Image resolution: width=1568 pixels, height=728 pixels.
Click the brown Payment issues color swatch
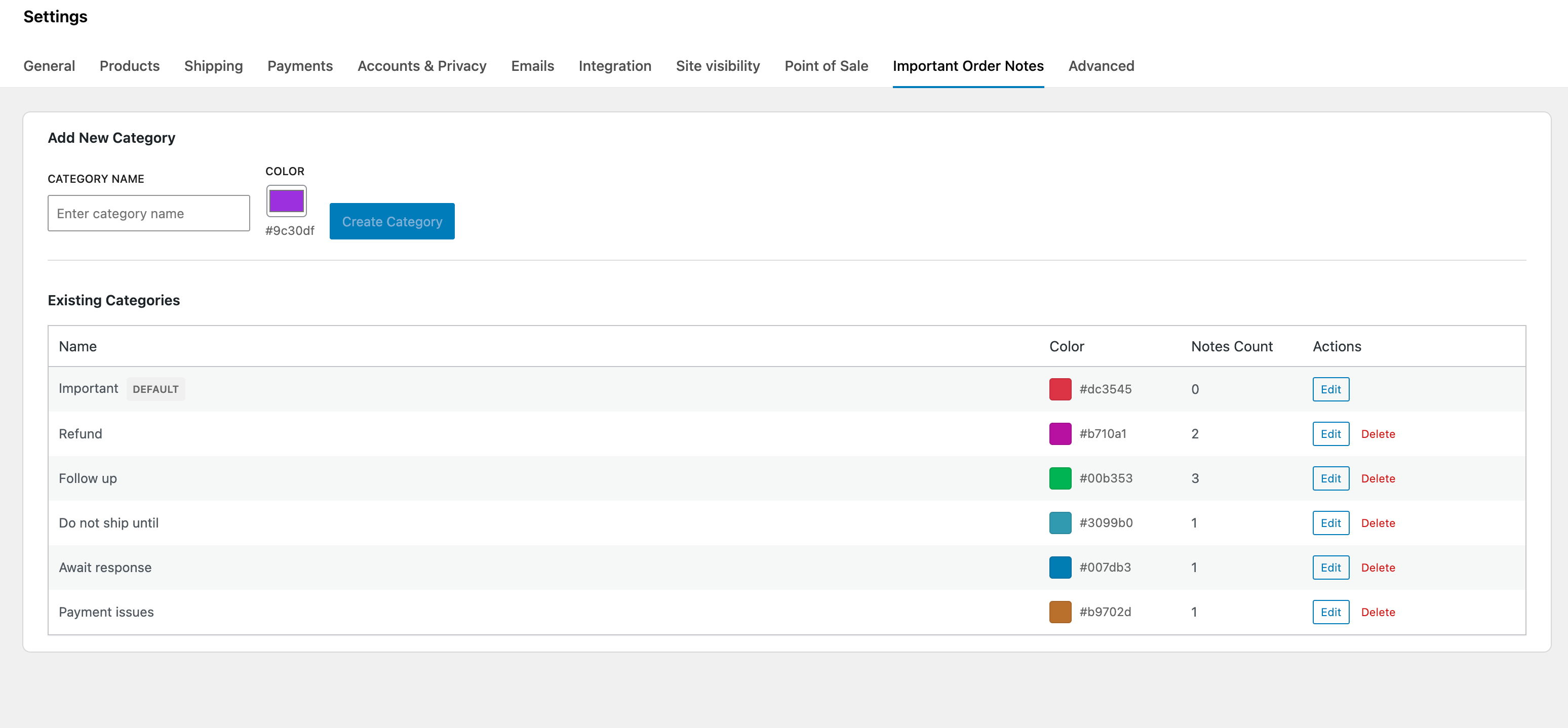[x=1060, y=612]
